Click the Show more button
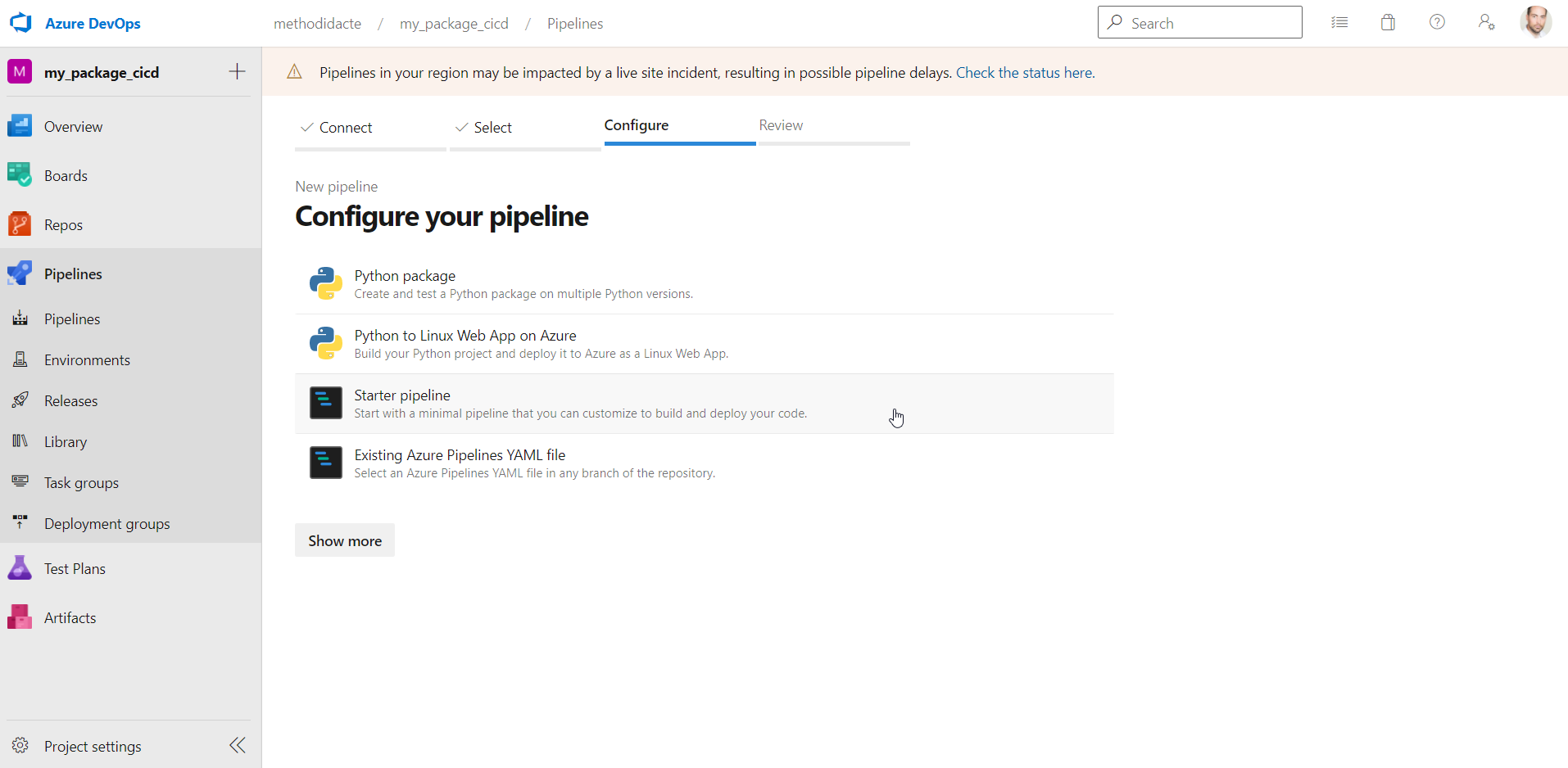1568x768 pixels. click(344, 540)
